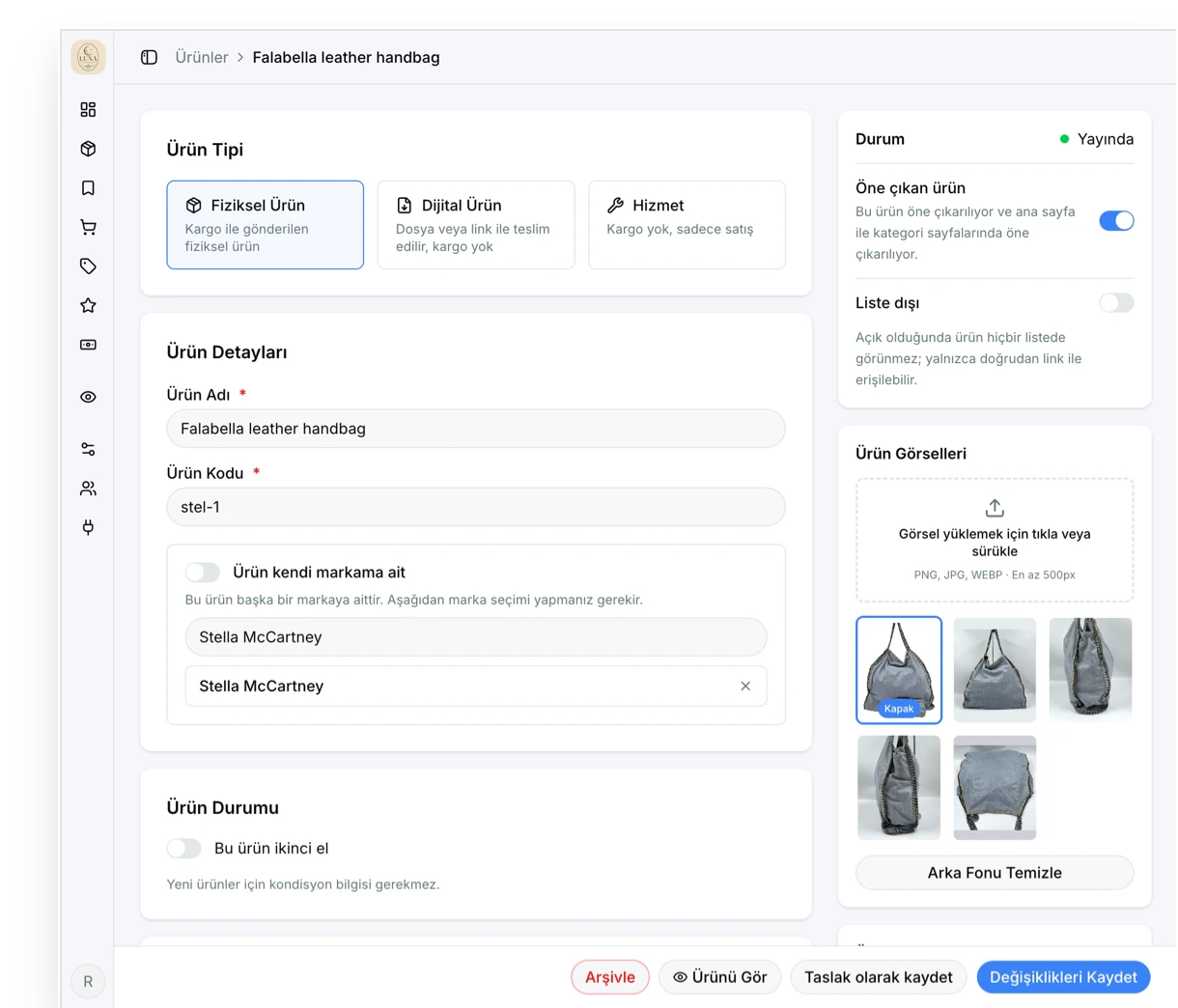Select the Fiziksel Ürün product type
The image size is (1178, 1008).
265,225
